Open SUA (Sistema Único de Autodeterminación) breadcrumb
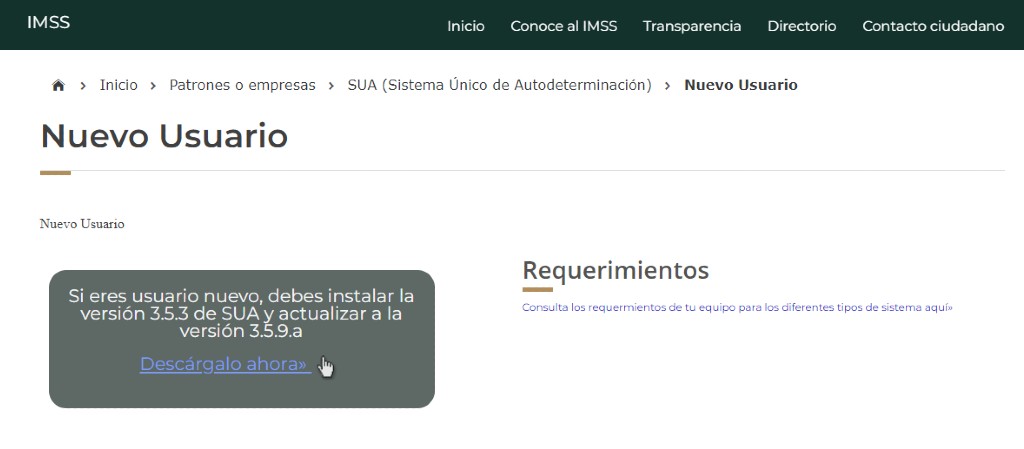 click(x=499, y=86)
